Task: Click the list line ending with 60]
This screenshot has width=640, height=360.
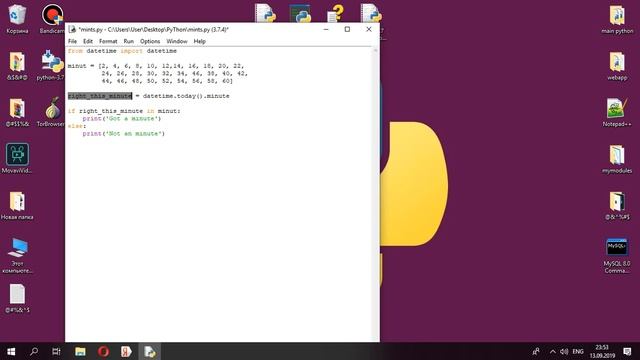Action: coord(167,81)
